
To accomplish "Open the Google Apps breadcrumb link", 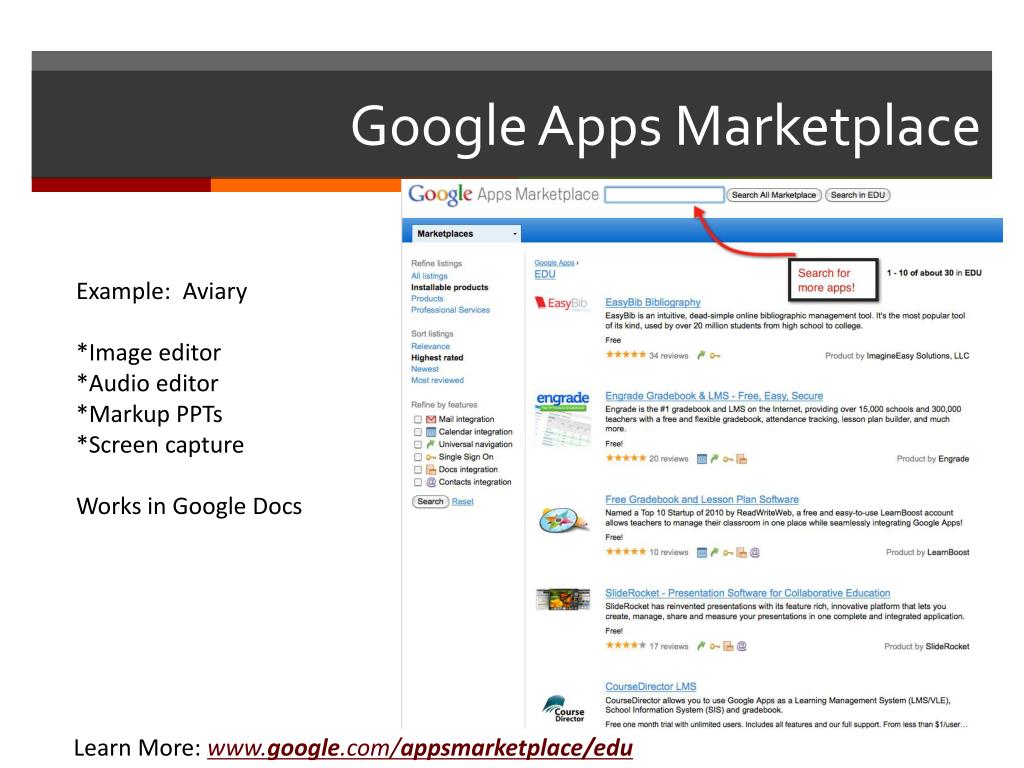I will 554,263.
